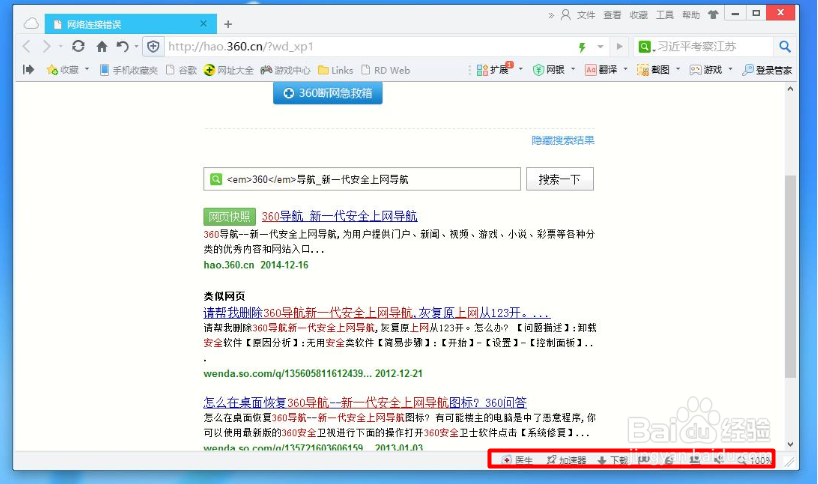This screenshot has height=484, width=818.
Task: Click the 隐藏搜索结果 link
Action: pos(563,140)
